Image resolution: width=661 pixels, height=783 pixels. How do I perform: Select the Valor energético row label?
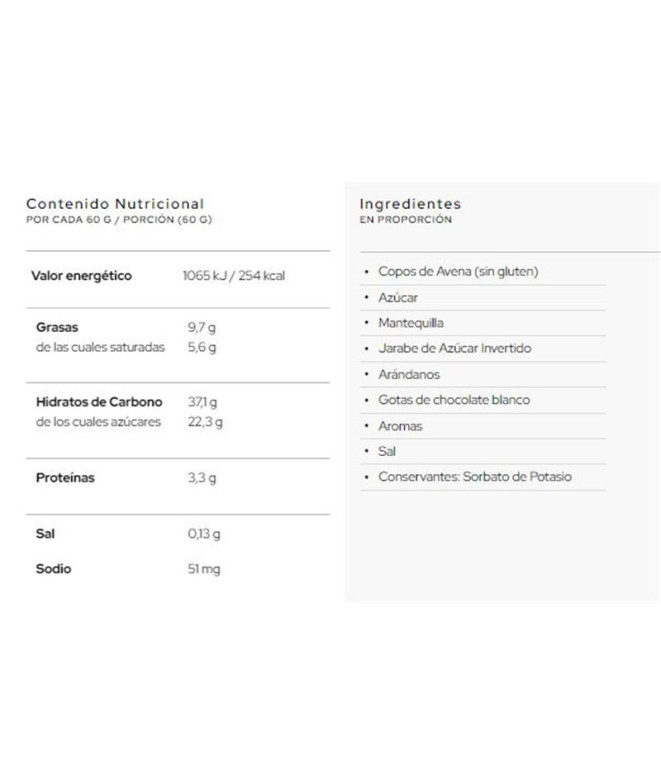pos(82,275)
